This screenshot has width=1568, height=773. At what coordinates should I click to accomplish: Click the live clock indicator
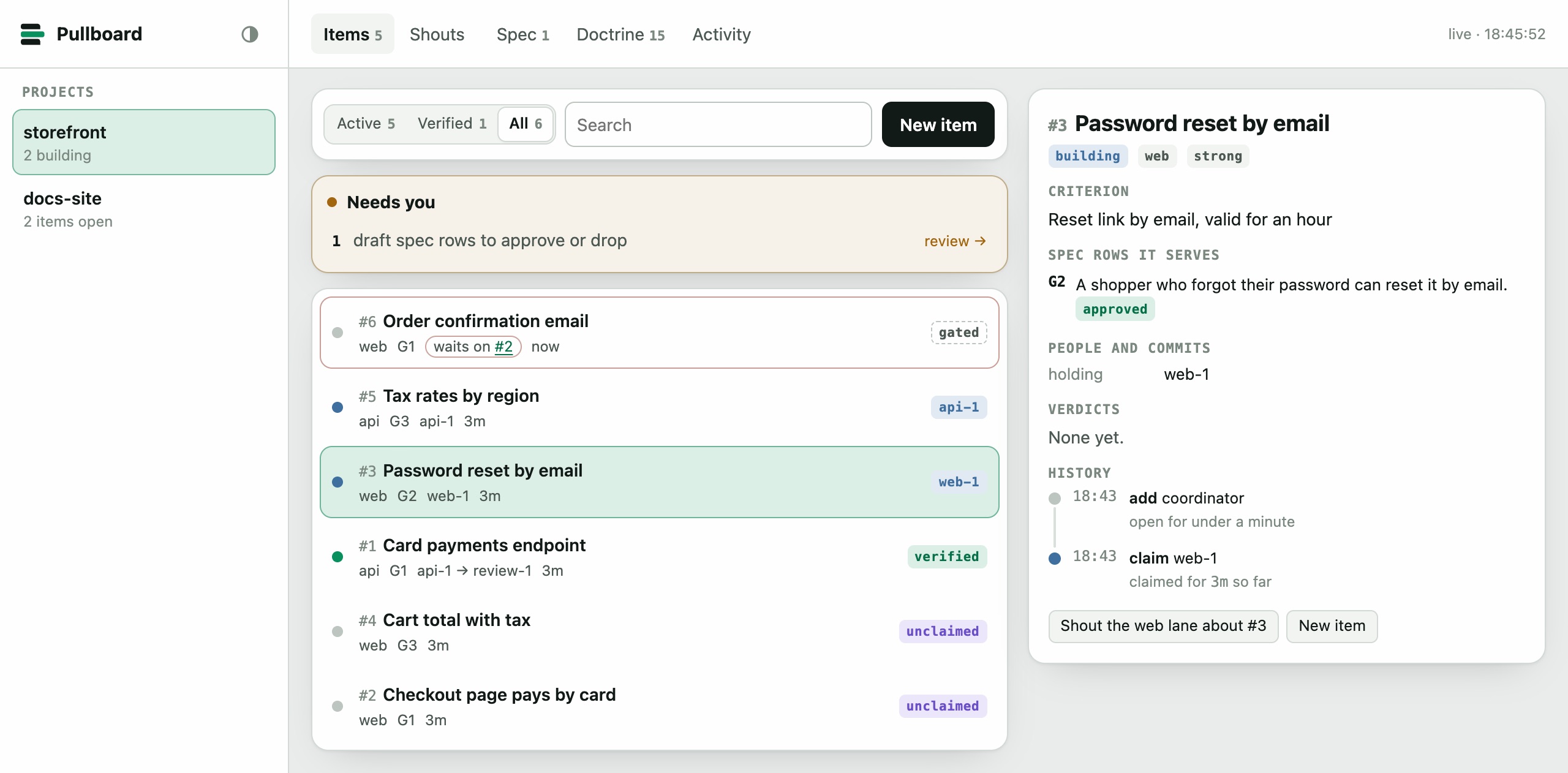[x=1496, y=34]
